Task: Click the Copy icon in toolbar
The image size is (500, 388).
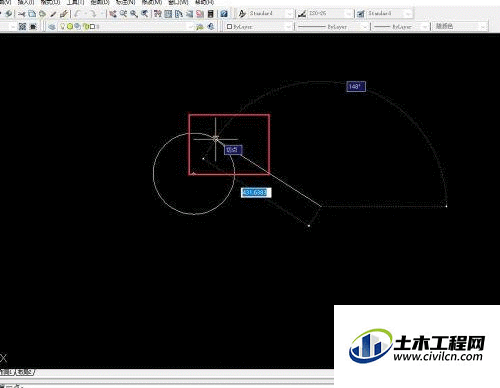Action: 32,14
